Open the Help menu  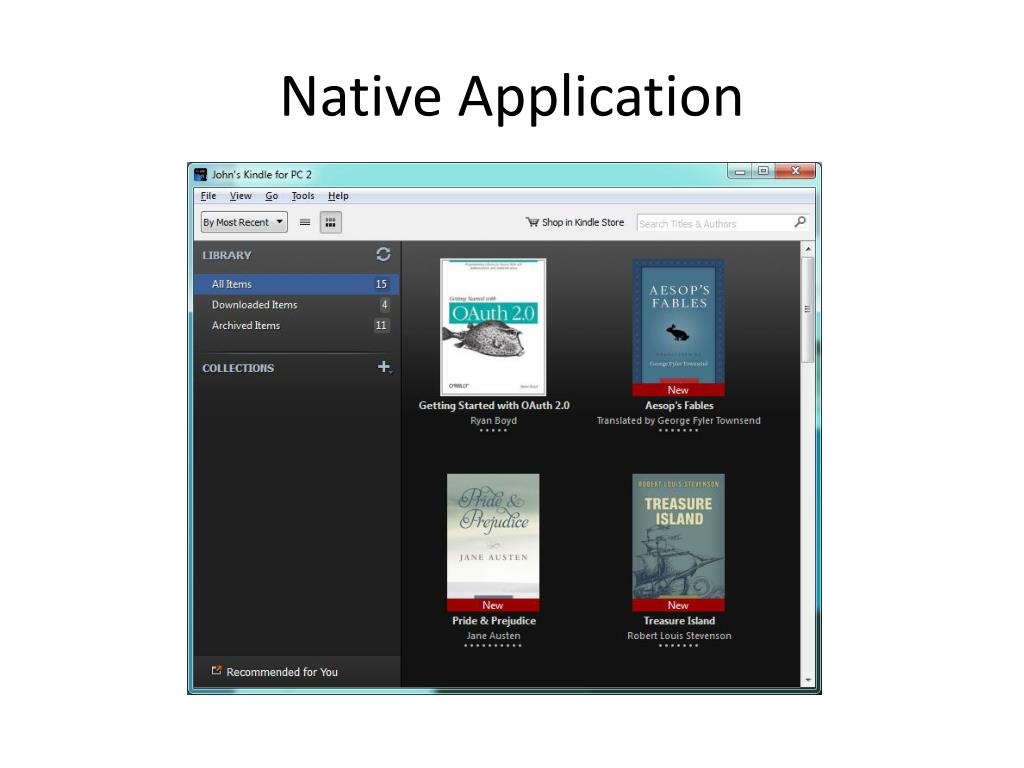pos(338,196)
